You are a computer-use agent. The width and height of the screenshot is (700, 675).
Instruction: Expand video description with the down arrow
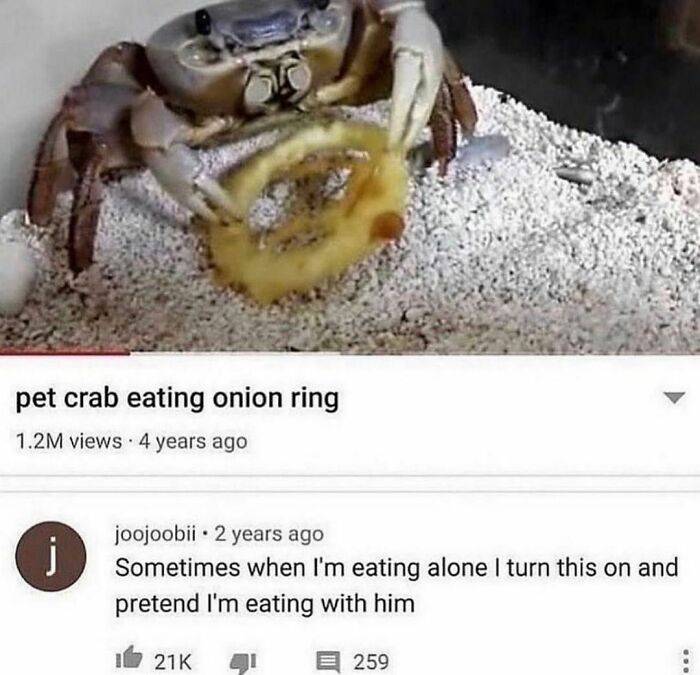(674, 397)
